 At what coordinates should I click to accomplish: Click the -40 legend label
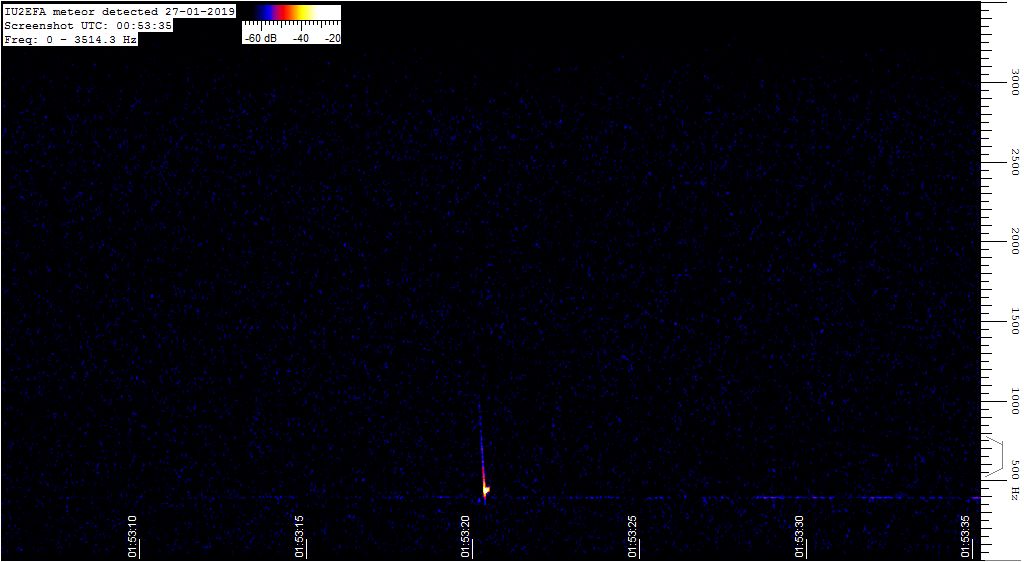(300, 39)
